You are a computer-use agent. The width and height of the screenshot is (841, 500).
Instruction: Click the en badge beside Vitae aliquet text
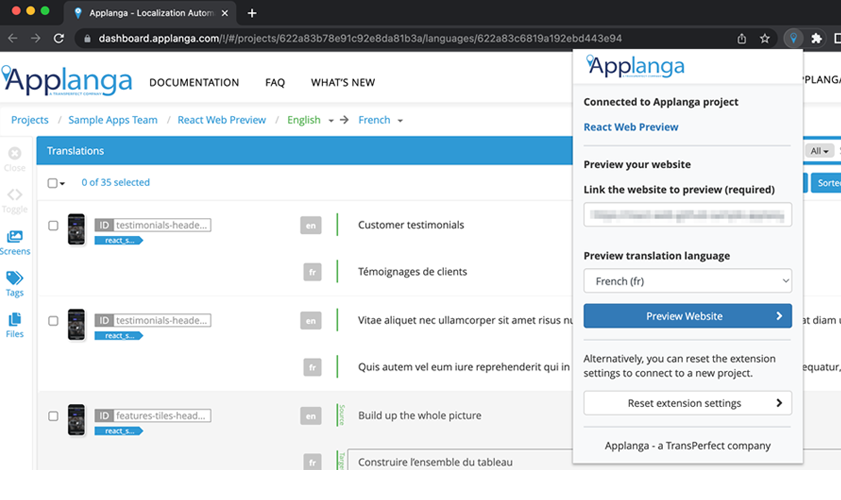point(311,321)
